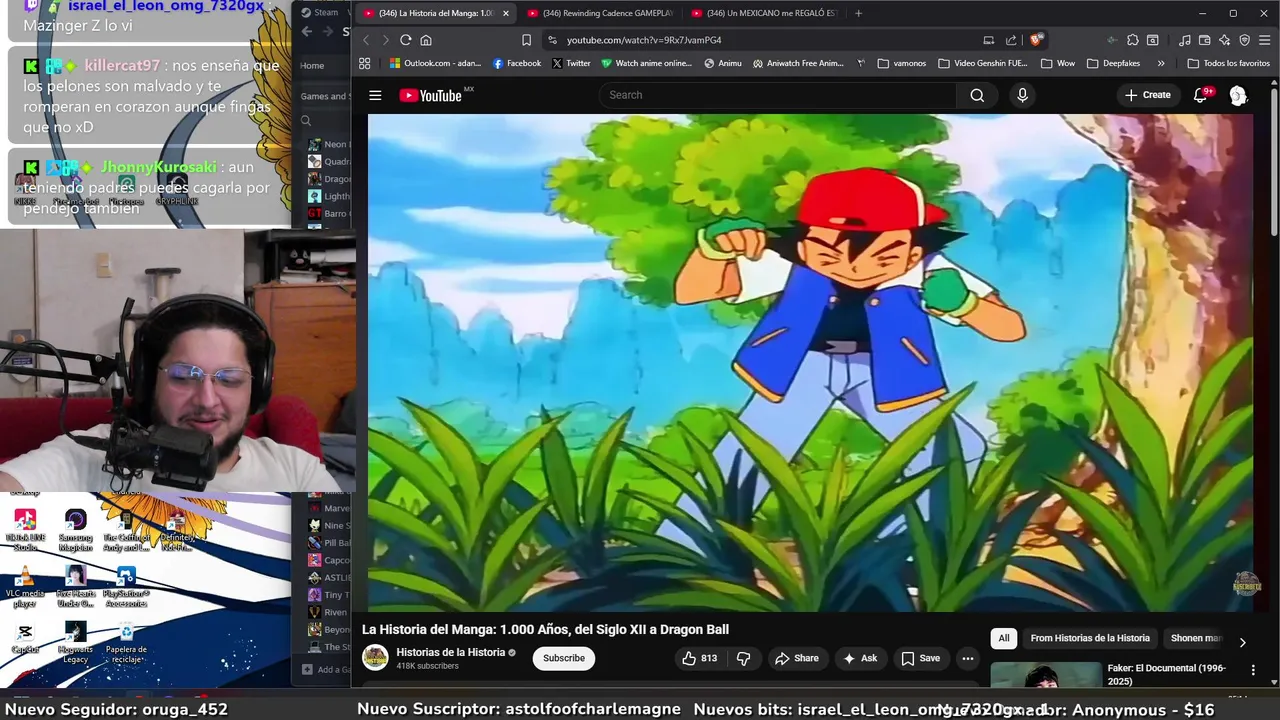This screenshot has height=720, width=1280.
Task: Bookmark this page with bookmark icon
Action: 526,40
